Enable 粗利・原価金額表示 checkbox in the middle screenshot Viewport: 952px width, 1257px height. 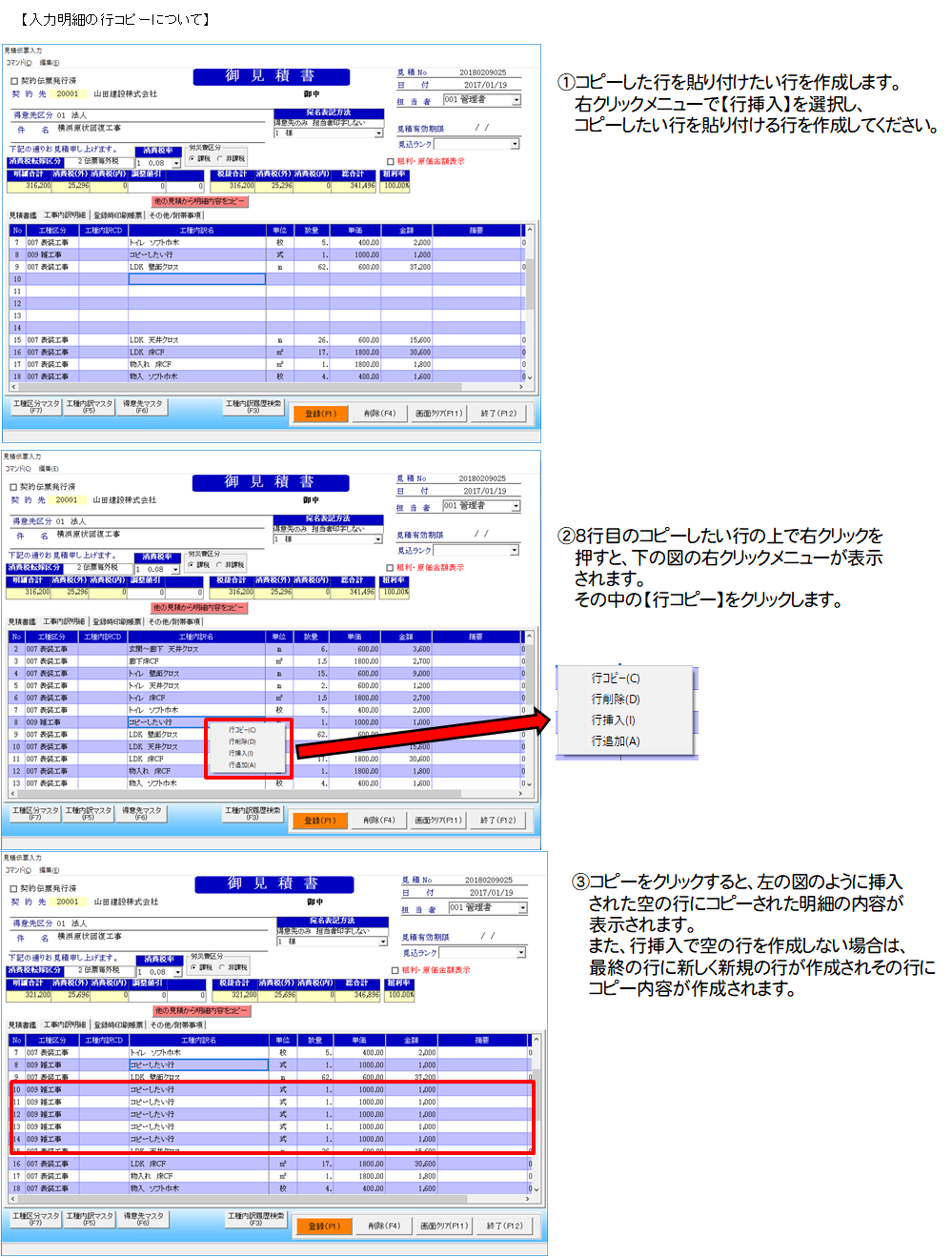[x=391, y=568]
